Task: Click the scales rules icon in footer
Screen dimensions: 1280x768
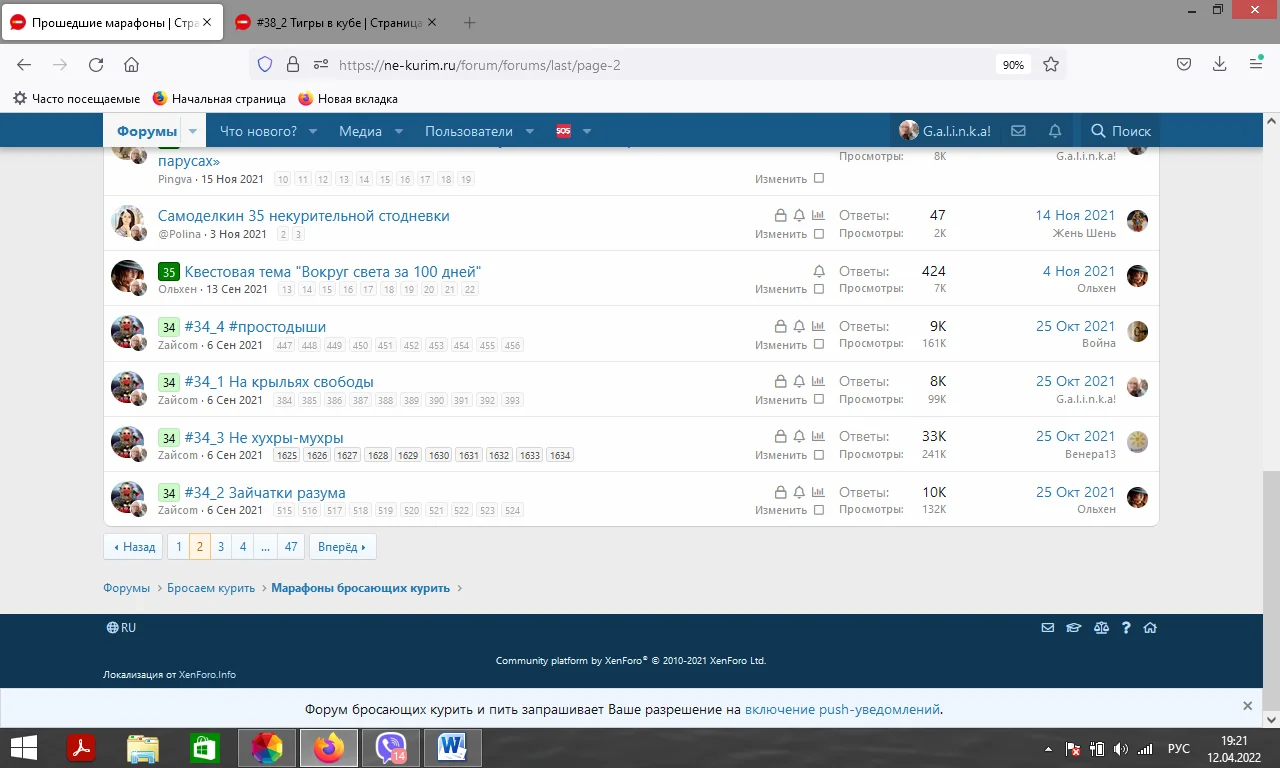Action: tap(1101, 628)
